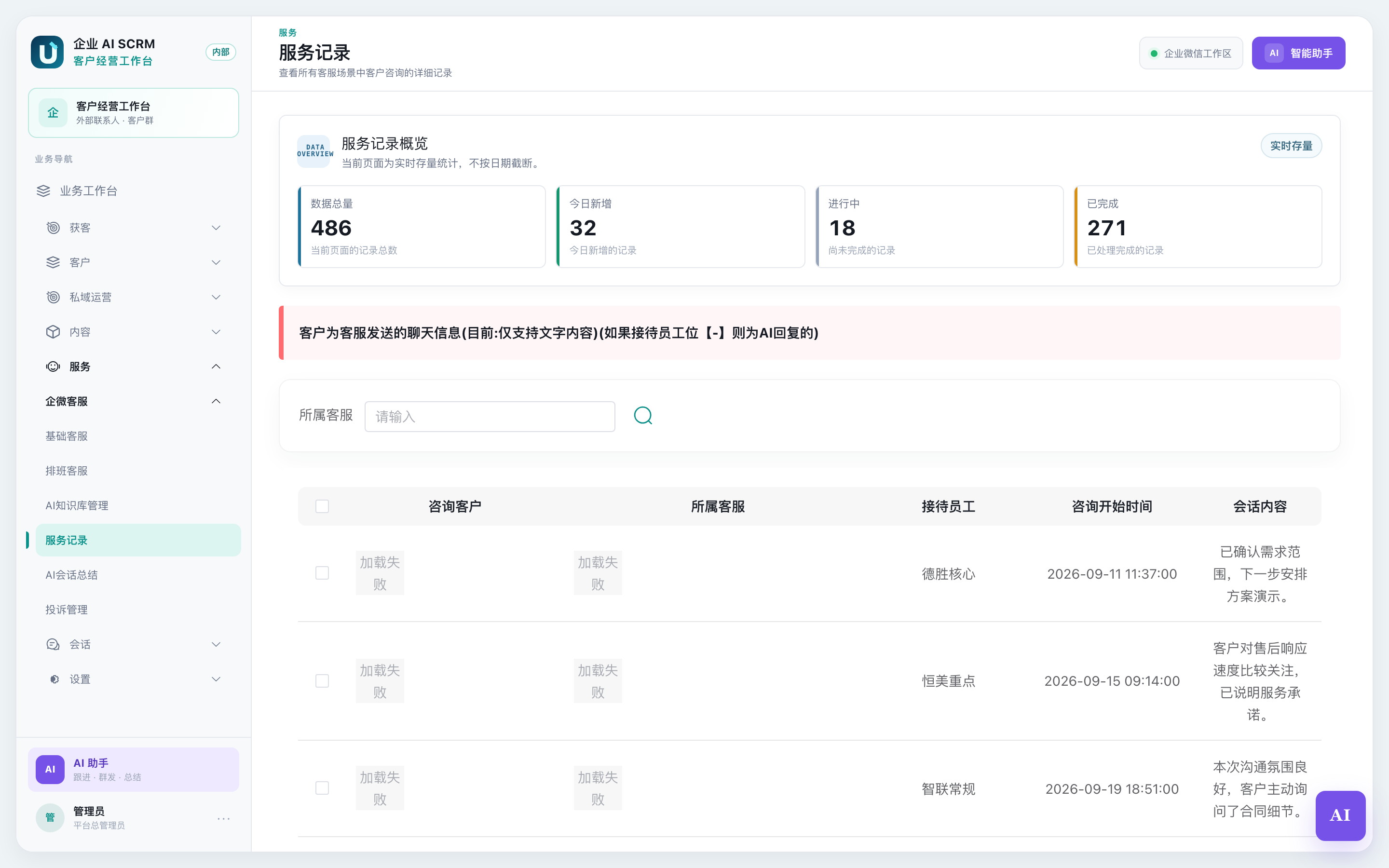
Task: Click the 数据总量 486 stat card
Action: [x=422, y=226]
